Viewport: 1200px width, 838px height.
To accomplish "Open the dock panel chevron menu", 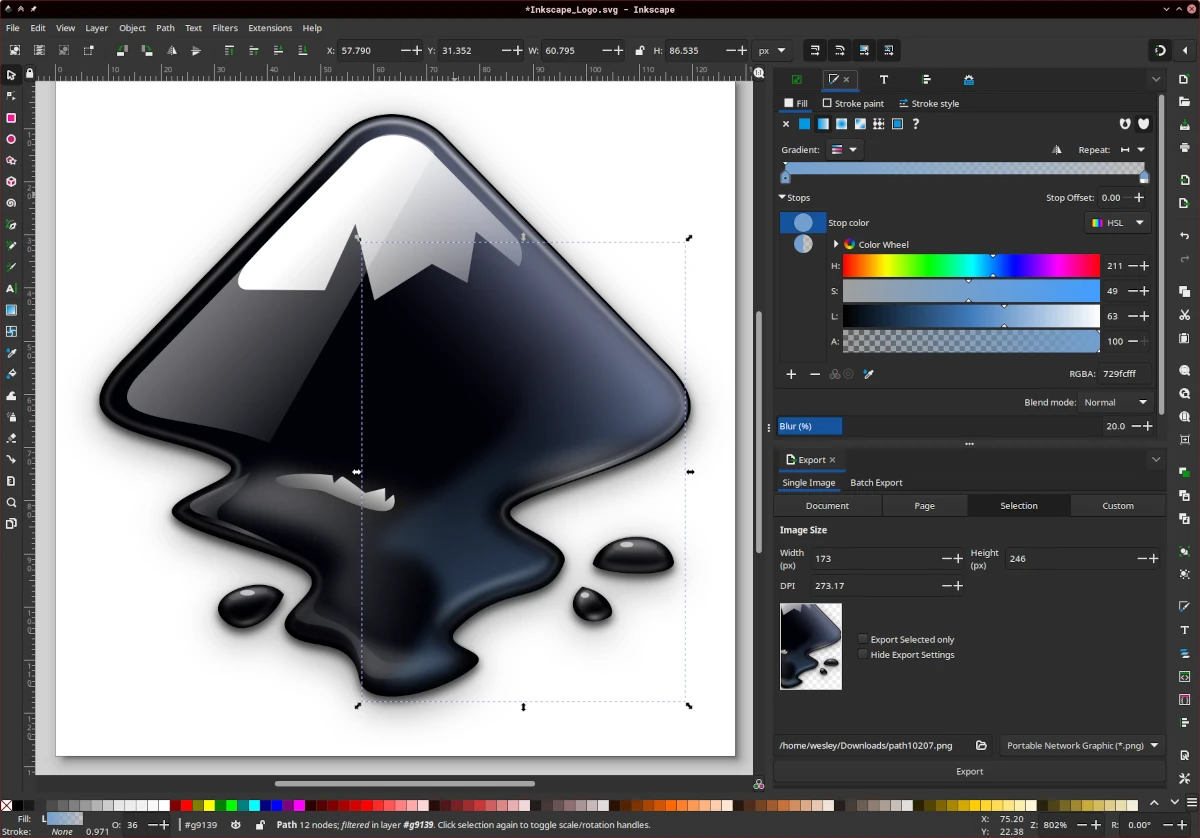I will point(1156,79).
